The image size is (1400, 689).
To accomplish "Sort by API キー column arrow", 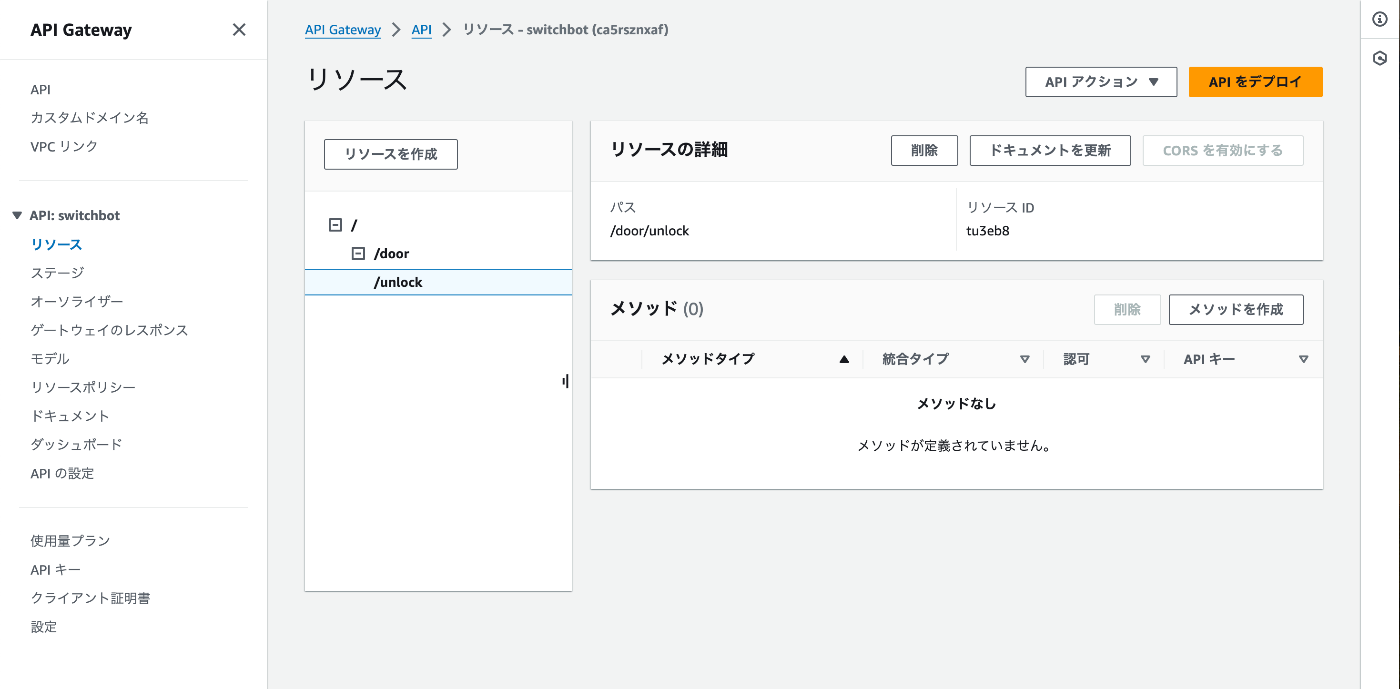I will (1303, 359).
